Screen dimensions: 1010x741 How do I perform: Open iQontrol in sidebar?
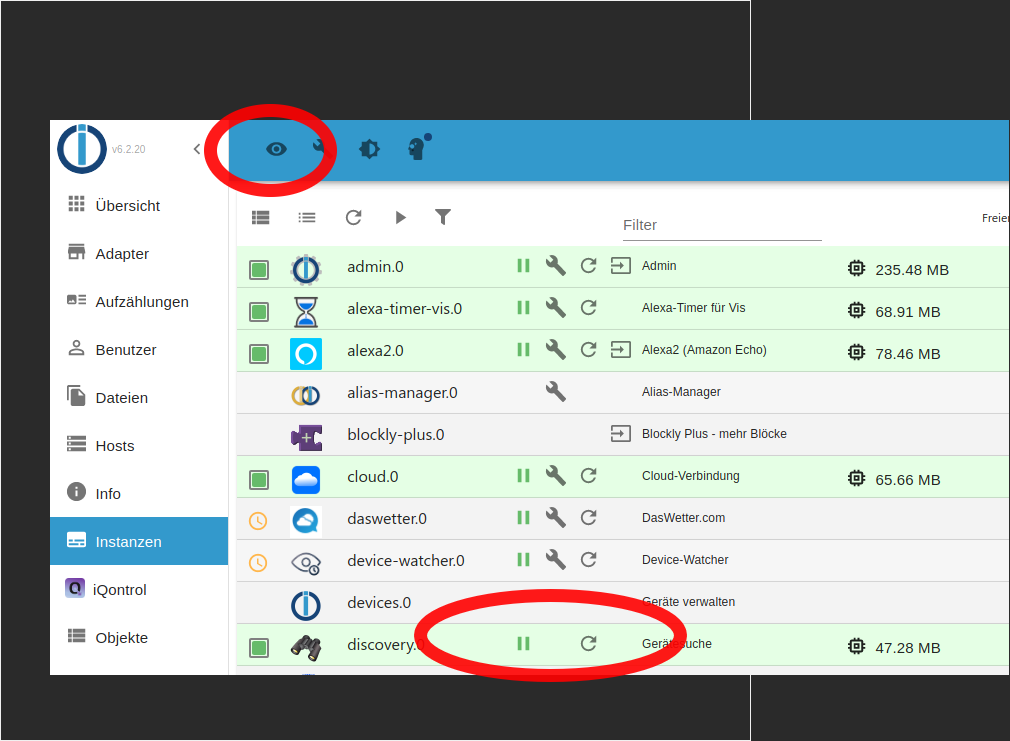click(x=139, y=590)
